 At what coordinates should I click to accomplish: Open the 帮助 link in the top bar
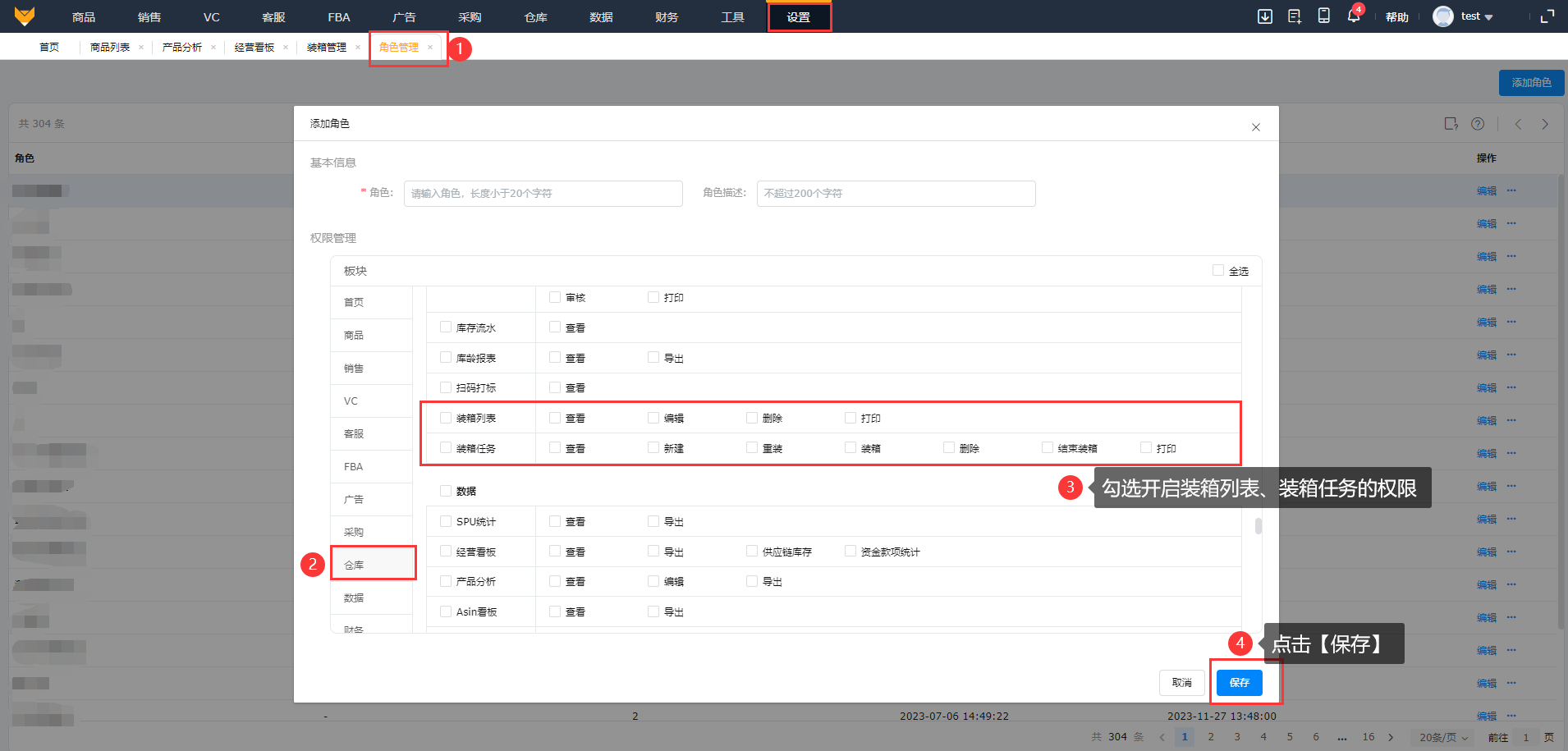[x=1397, y=17]
